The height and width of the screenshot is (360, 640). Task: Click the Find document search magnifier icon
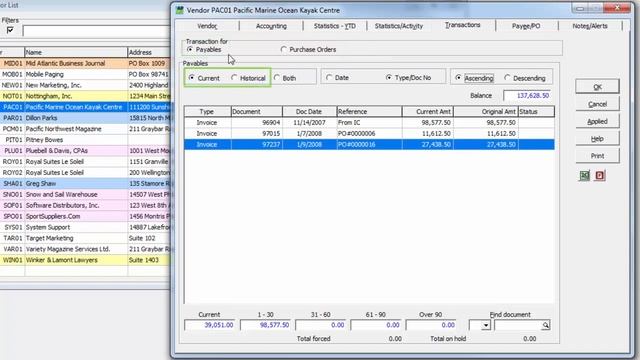(x=545, y=325)
